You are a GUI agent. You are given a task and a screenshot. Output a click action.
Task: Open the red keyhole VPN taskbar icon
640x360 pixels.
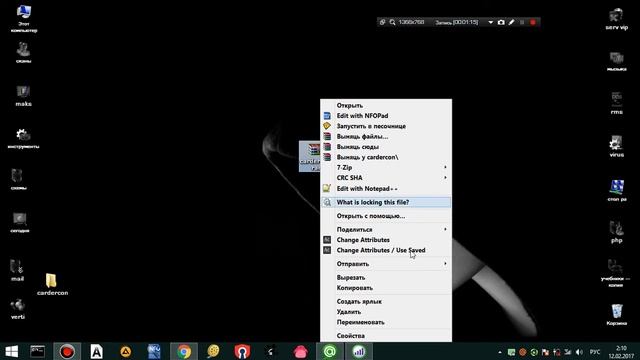point(242,351)
